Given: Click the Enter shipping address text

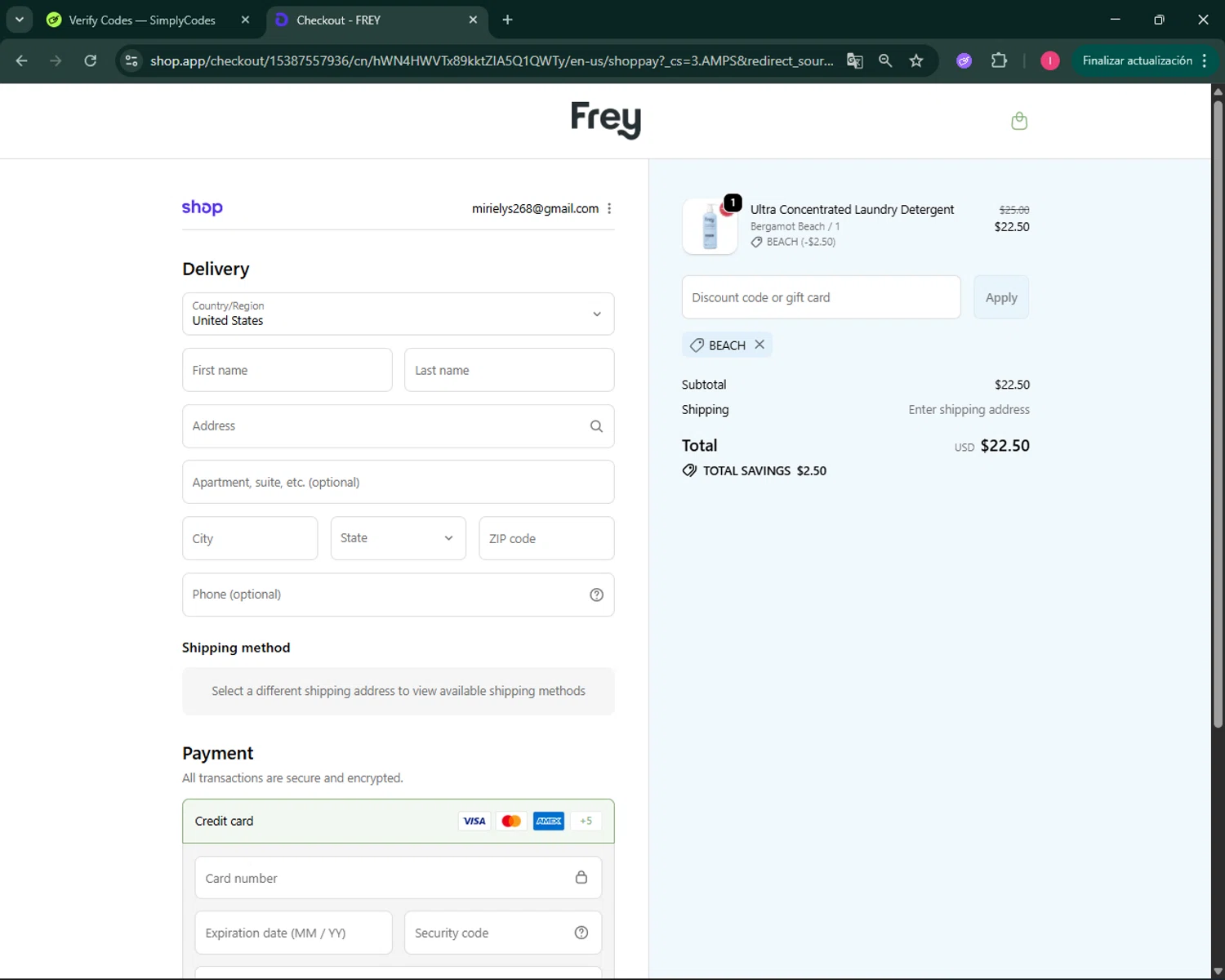Looking at the screenshot, I should pyautogui.click(x=969, y=410).
